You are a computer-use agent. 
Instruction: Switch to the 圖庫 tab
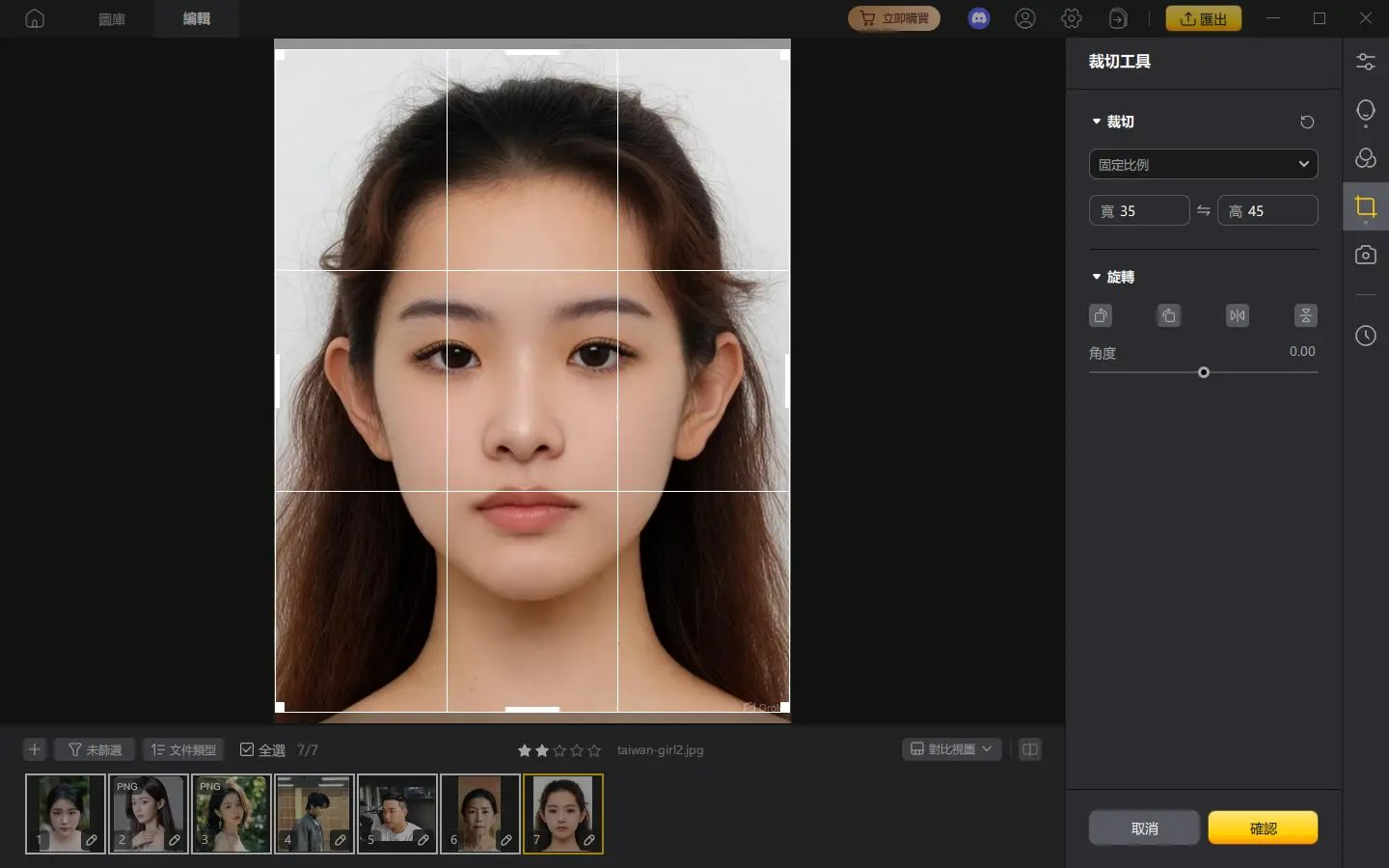tap(110, 17)
